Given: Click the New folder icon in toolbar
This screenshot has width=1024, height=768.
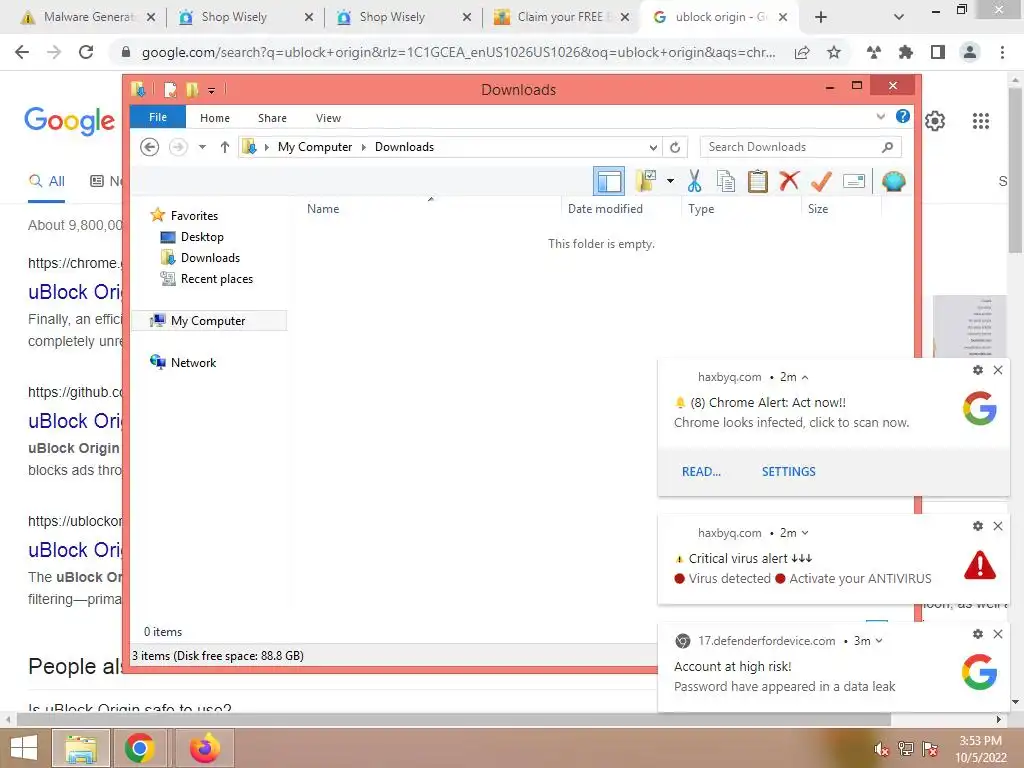Looking at the screenshot, I should (646, 181).
